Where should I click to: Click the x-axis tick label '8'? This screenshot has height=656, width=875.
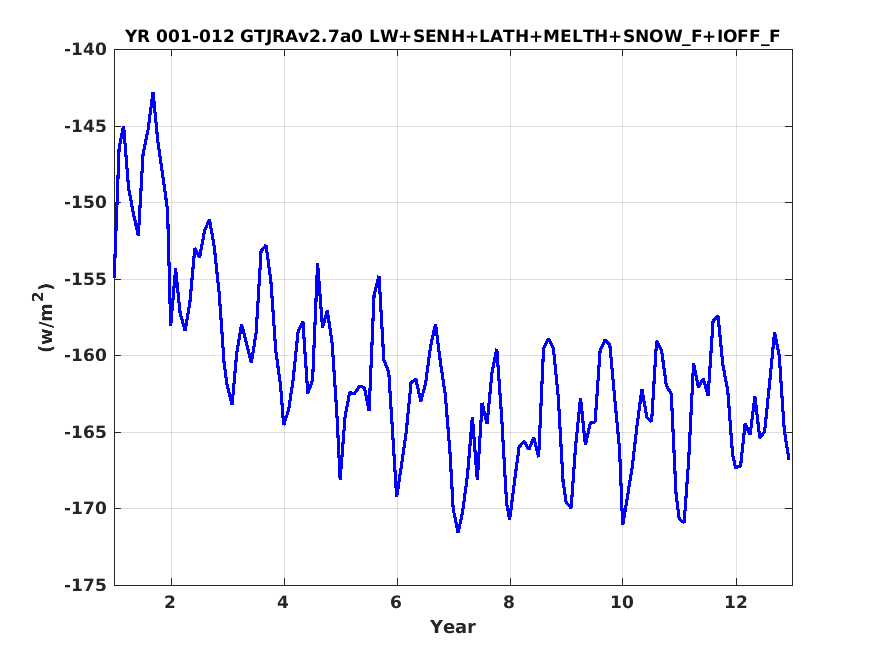click(x=509, y=602)
